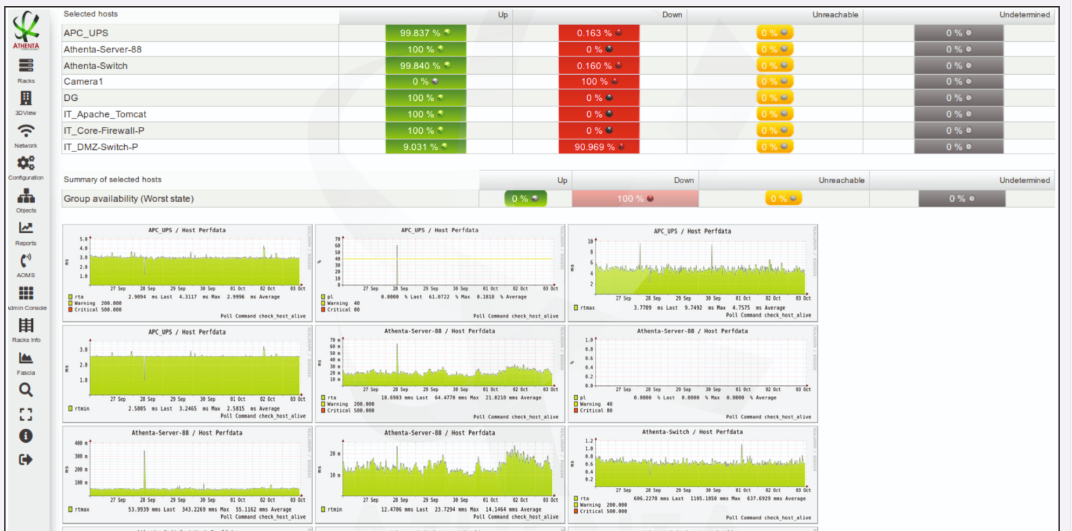Open Configuration gears icon

tap(26, 163)
